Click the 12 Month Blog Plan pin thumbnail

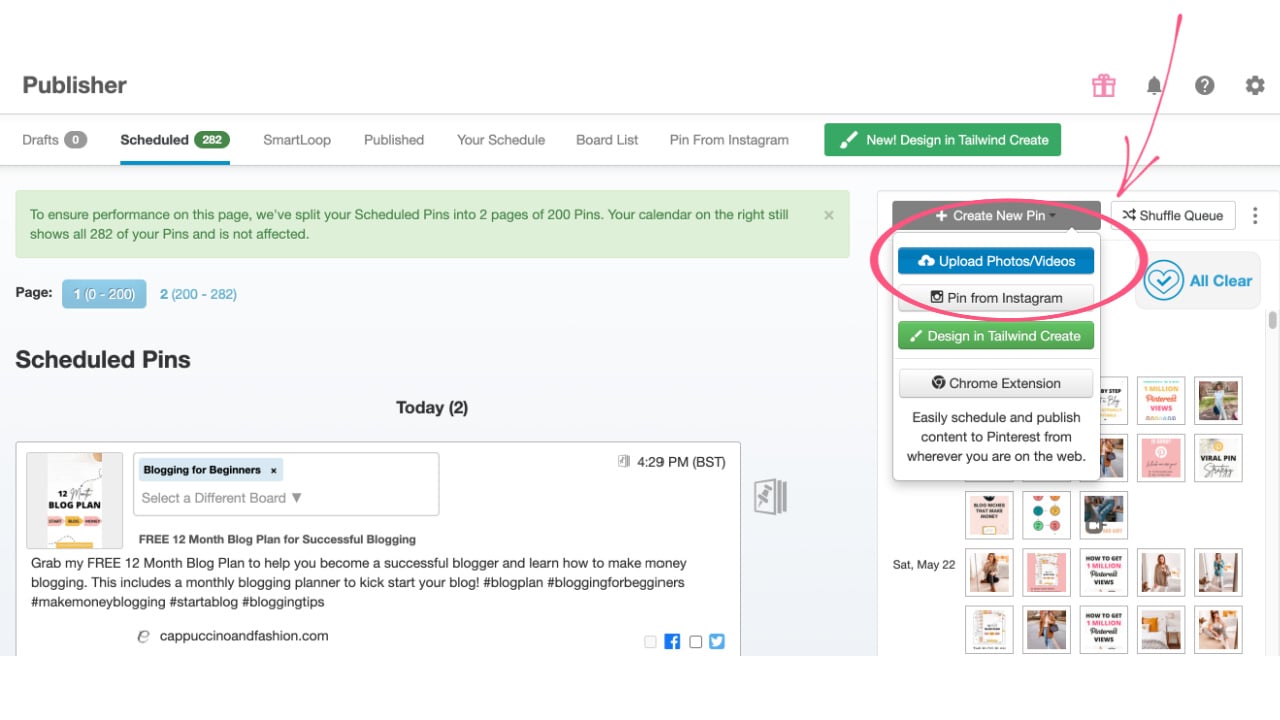[x=75, y=500]
